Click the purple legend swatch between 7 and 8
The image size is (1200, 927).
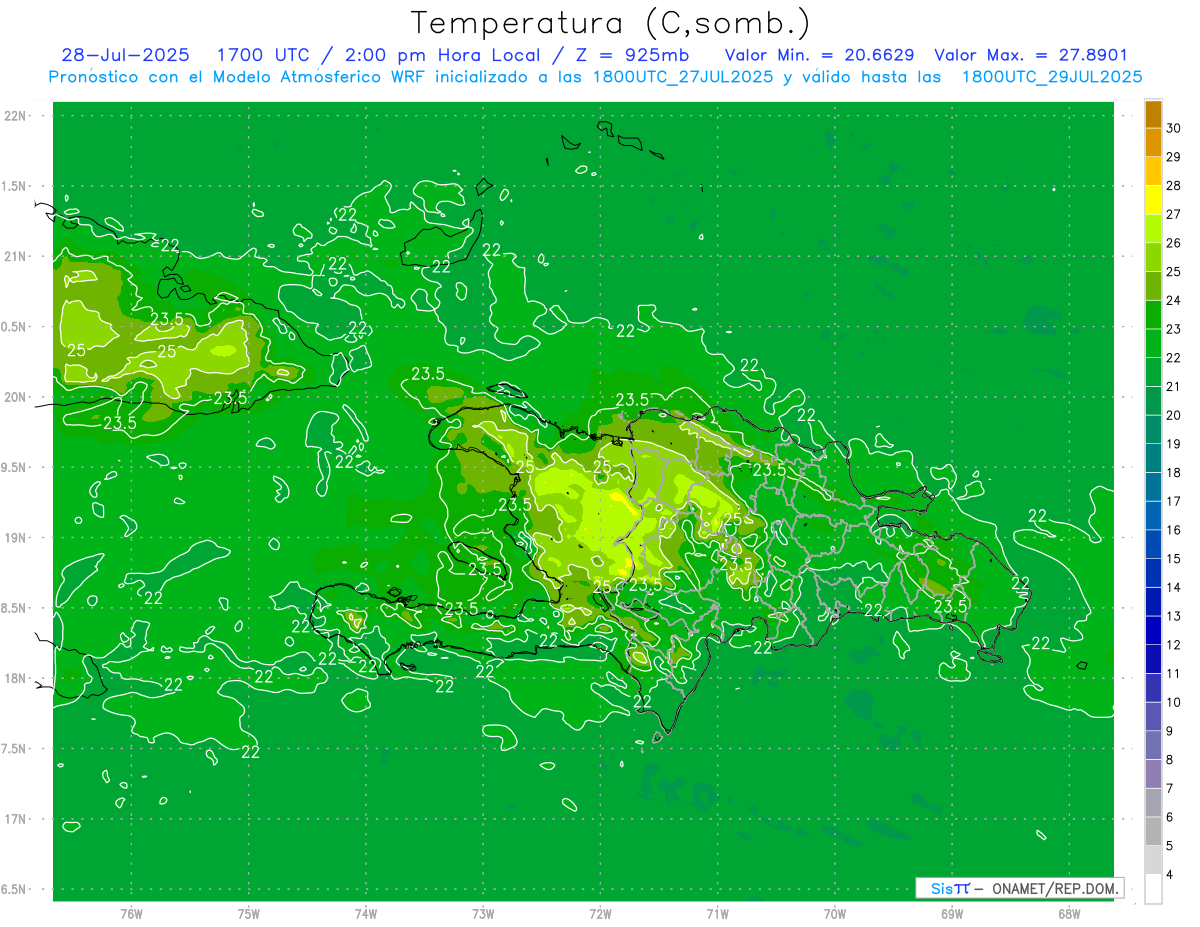[1153, 774]
